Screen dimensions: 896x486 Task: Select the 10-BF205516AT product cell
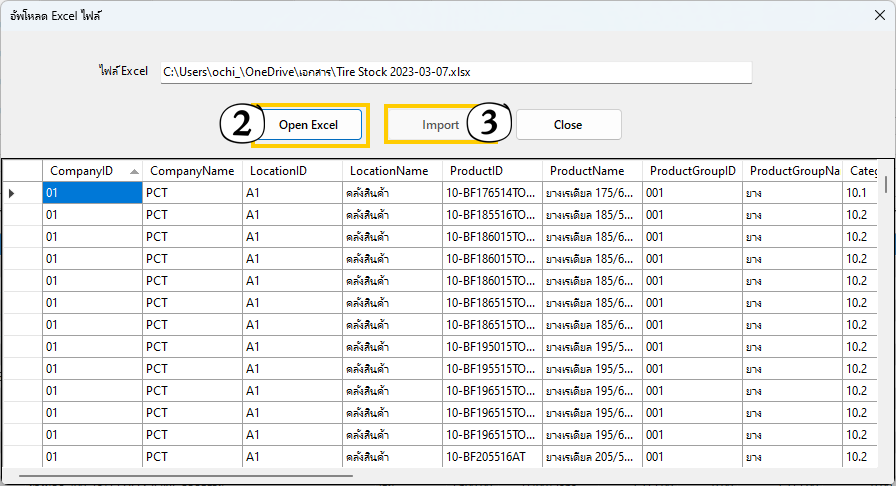[x=491, y=457]
